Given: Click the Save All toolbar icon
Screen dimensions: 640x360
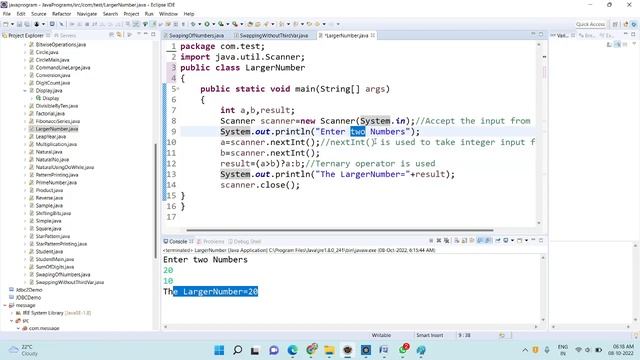Looking at the screenshot, I should tap(27, 24).
